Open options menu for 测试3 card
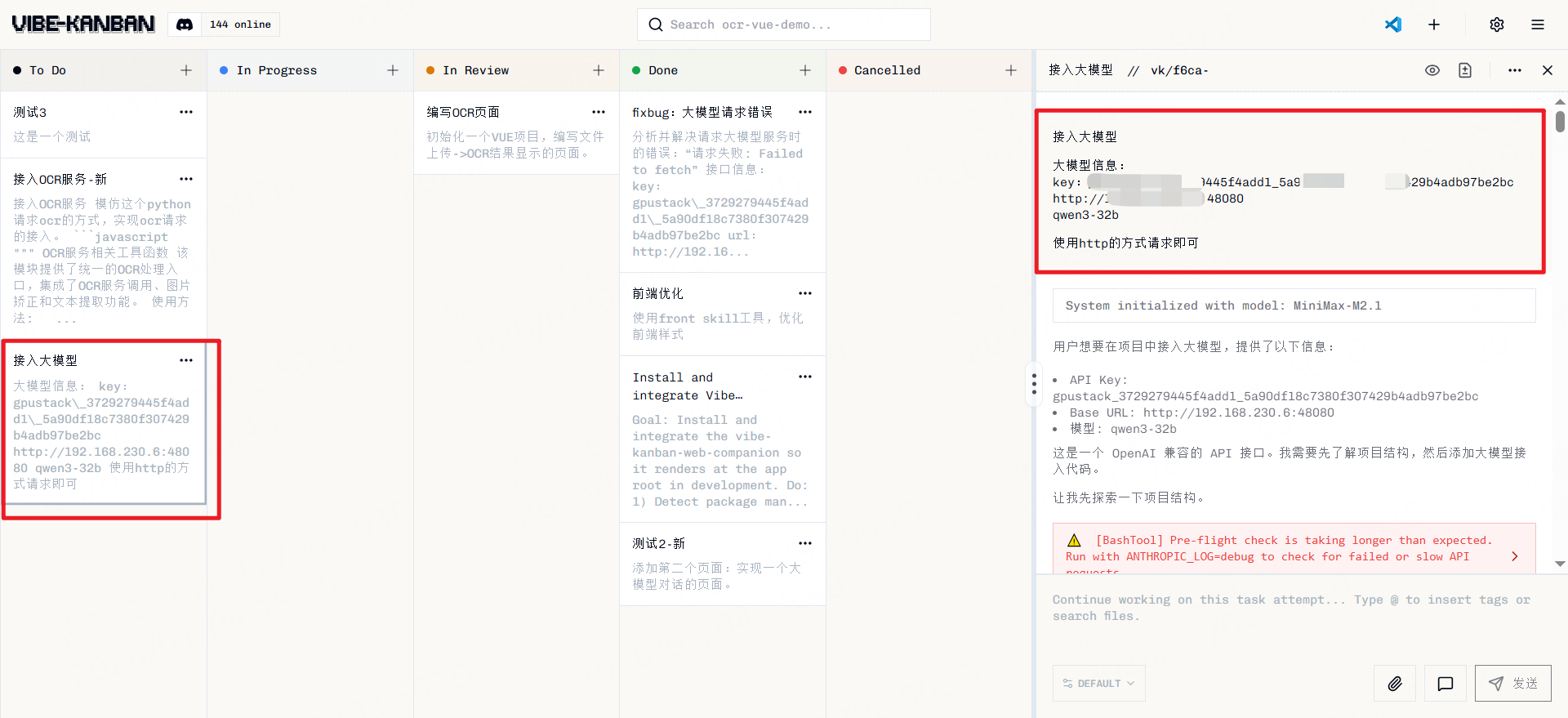The height and width of the screenshot is (718, 1568). click(186, 112)
